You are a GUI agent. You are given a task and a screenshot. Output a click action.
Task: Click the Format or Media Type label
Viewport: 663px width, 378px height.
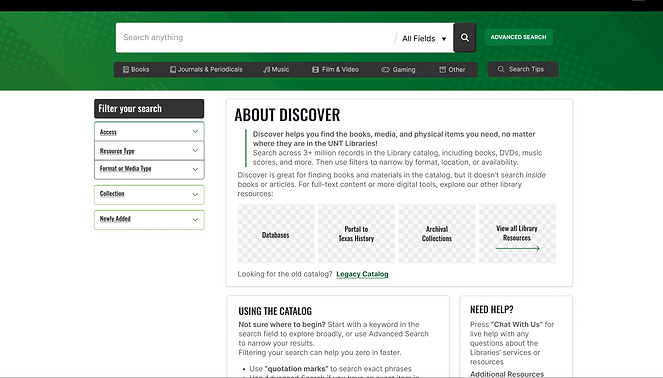126,168
